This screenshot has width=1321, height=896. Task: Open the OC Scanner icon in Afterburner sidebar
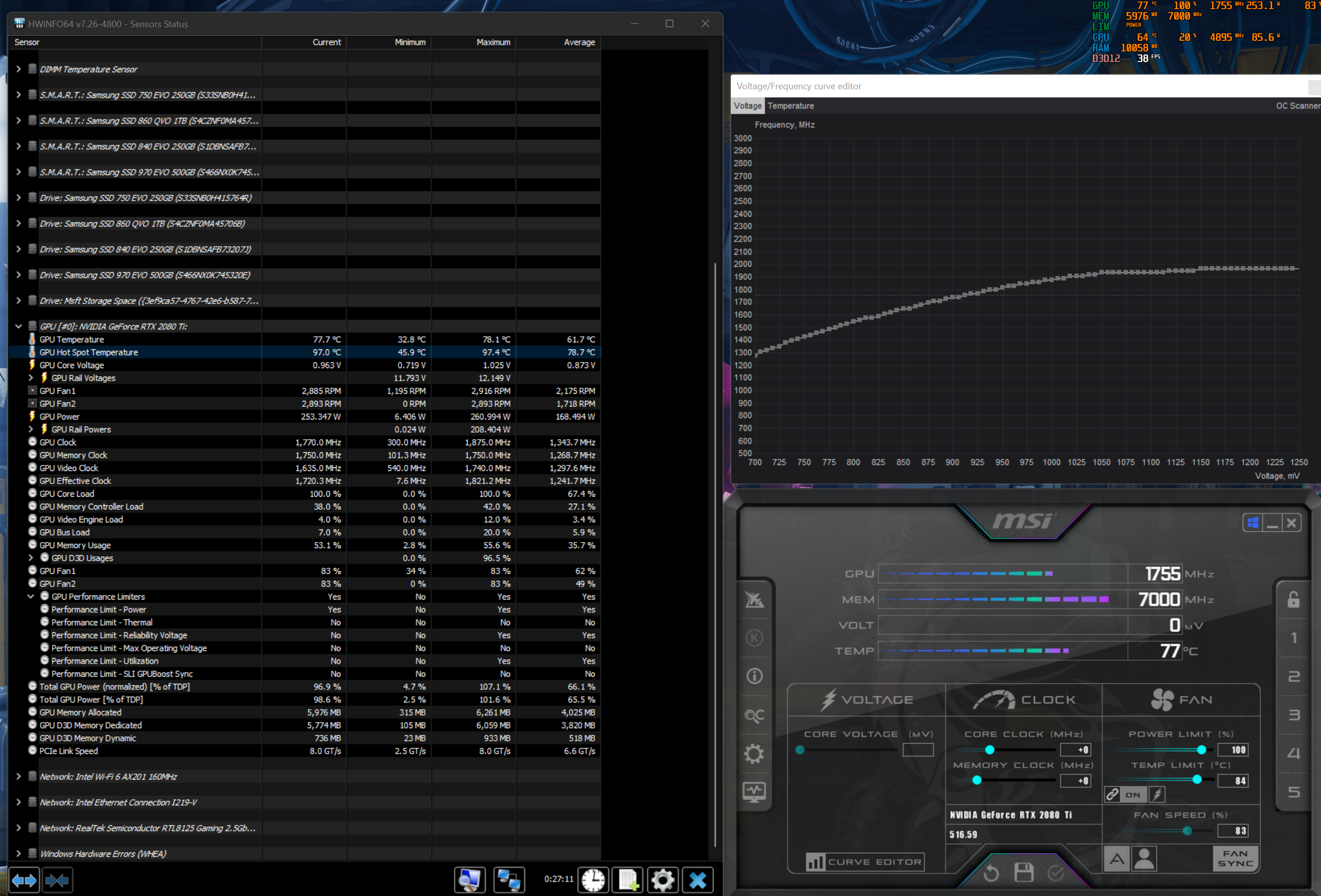coord(754,715)
